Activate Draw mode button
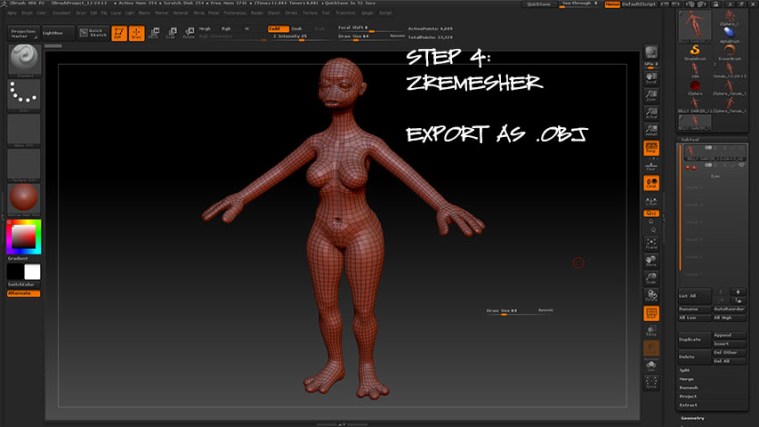This screenshot has width=759, height=427. click(x=137, y=33)
